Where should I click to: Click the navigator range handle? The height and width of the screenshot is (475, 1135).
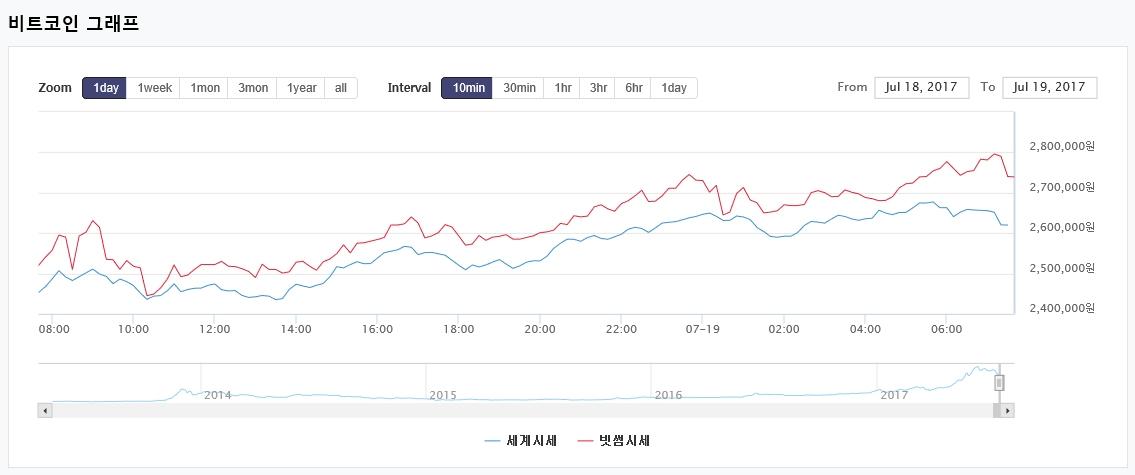click(998, 382)
